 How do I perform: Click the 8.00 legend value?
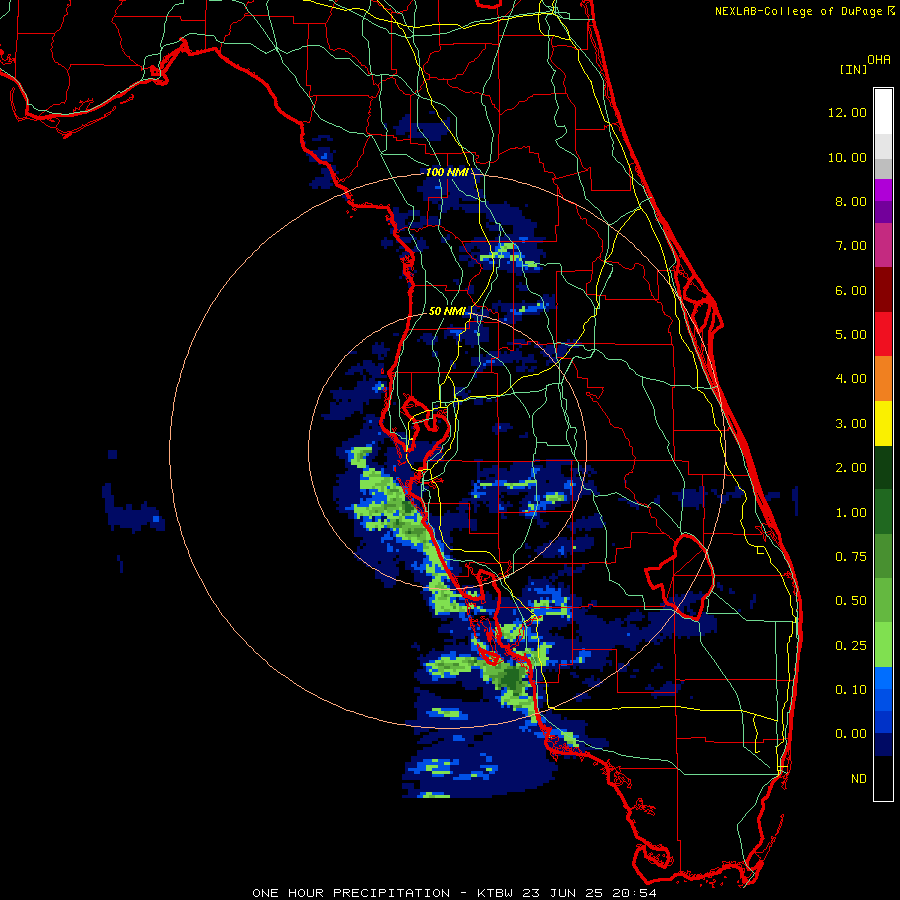[851, 201]
